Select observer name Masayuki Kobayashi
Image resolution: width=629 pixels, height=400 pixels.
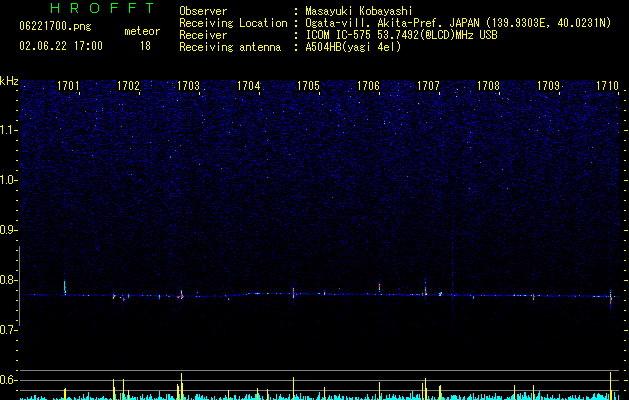359,11
